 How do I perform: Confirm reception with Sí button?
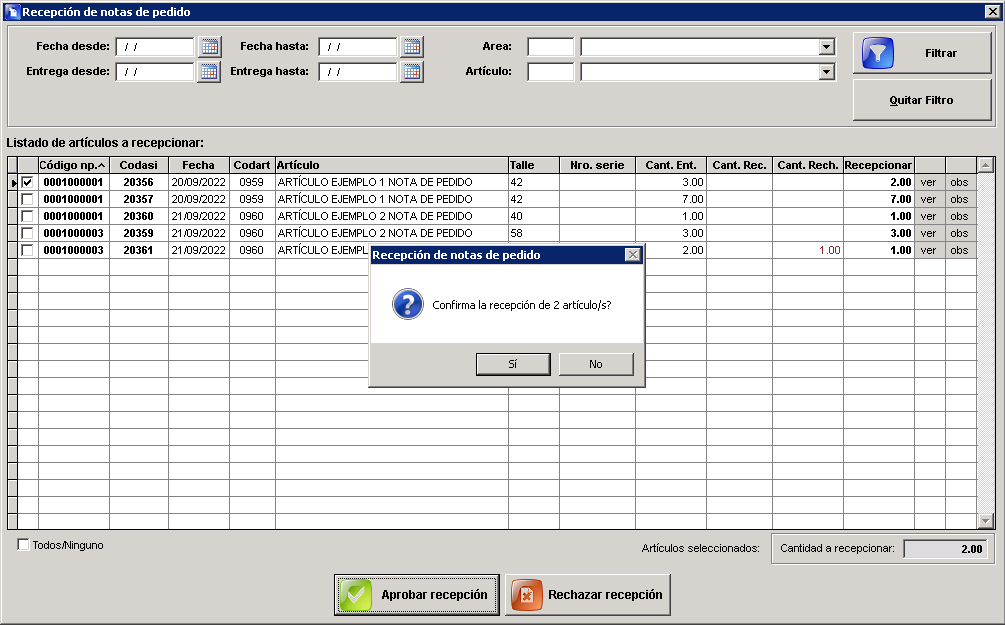click(513, 364)
